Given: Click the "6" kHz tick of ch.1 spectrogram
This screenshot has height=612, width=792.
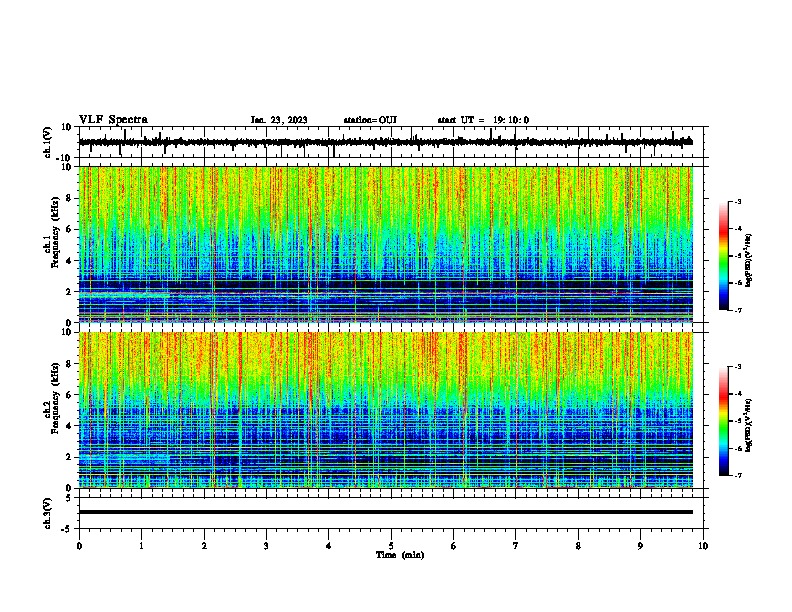Looking at the screenshot, I should 70,229.
